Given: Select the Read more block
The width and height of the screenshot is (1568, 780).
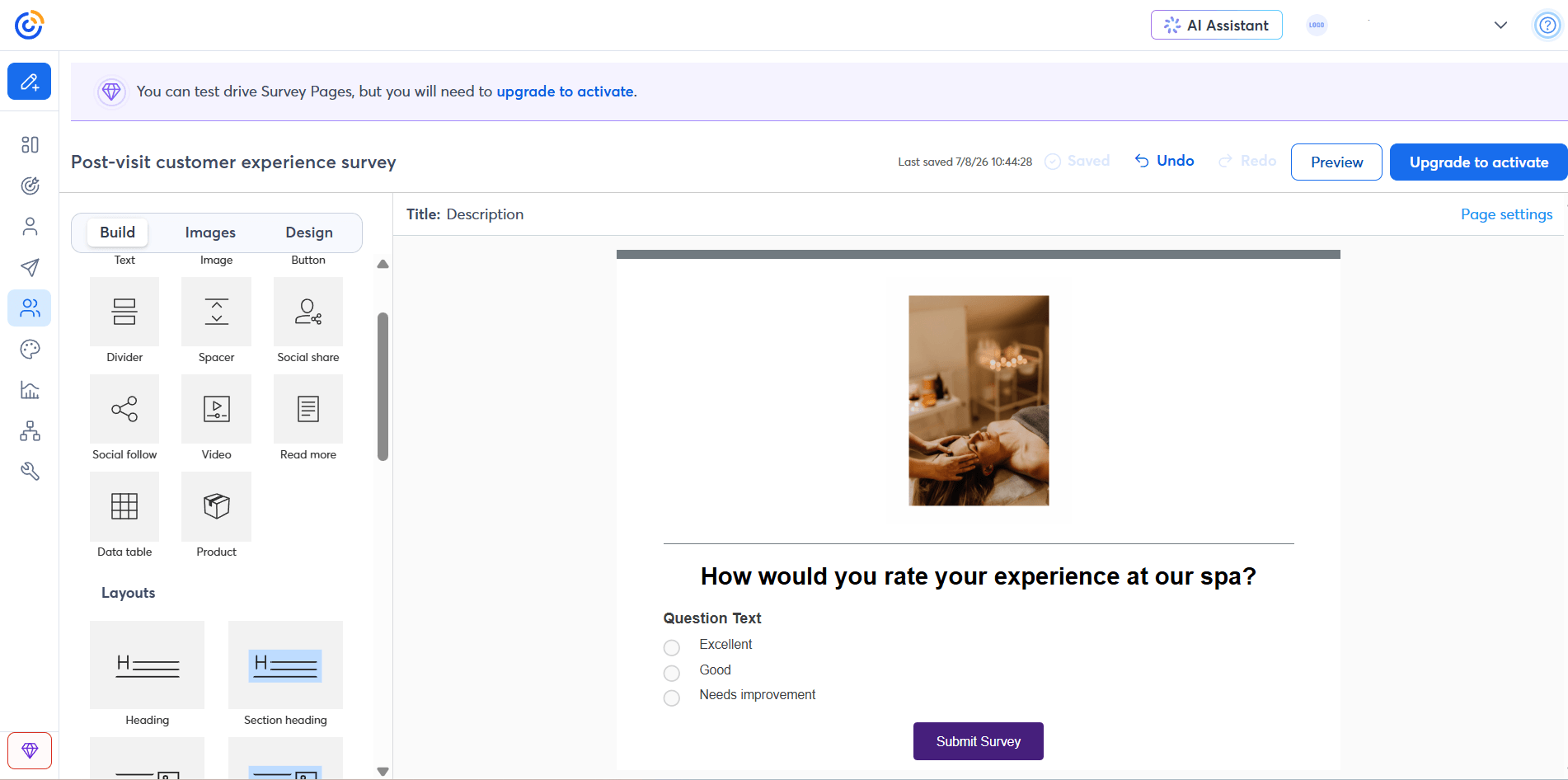Looking at the screenshot, I should [x=308, y=409].
